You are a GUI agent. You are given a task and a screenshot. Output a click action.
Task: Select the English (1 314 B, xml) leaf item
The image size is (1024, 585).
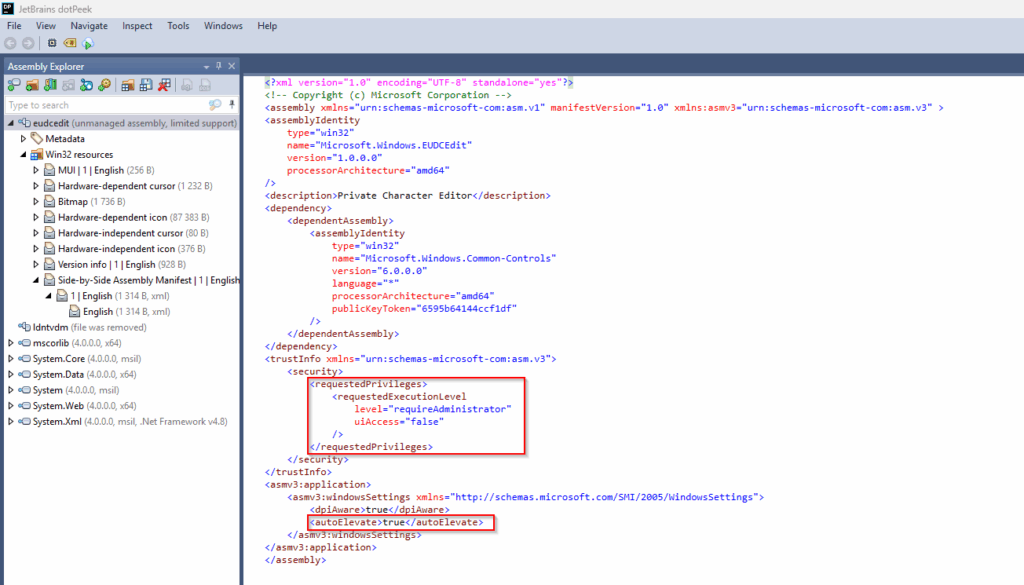[x=127, y=311]
